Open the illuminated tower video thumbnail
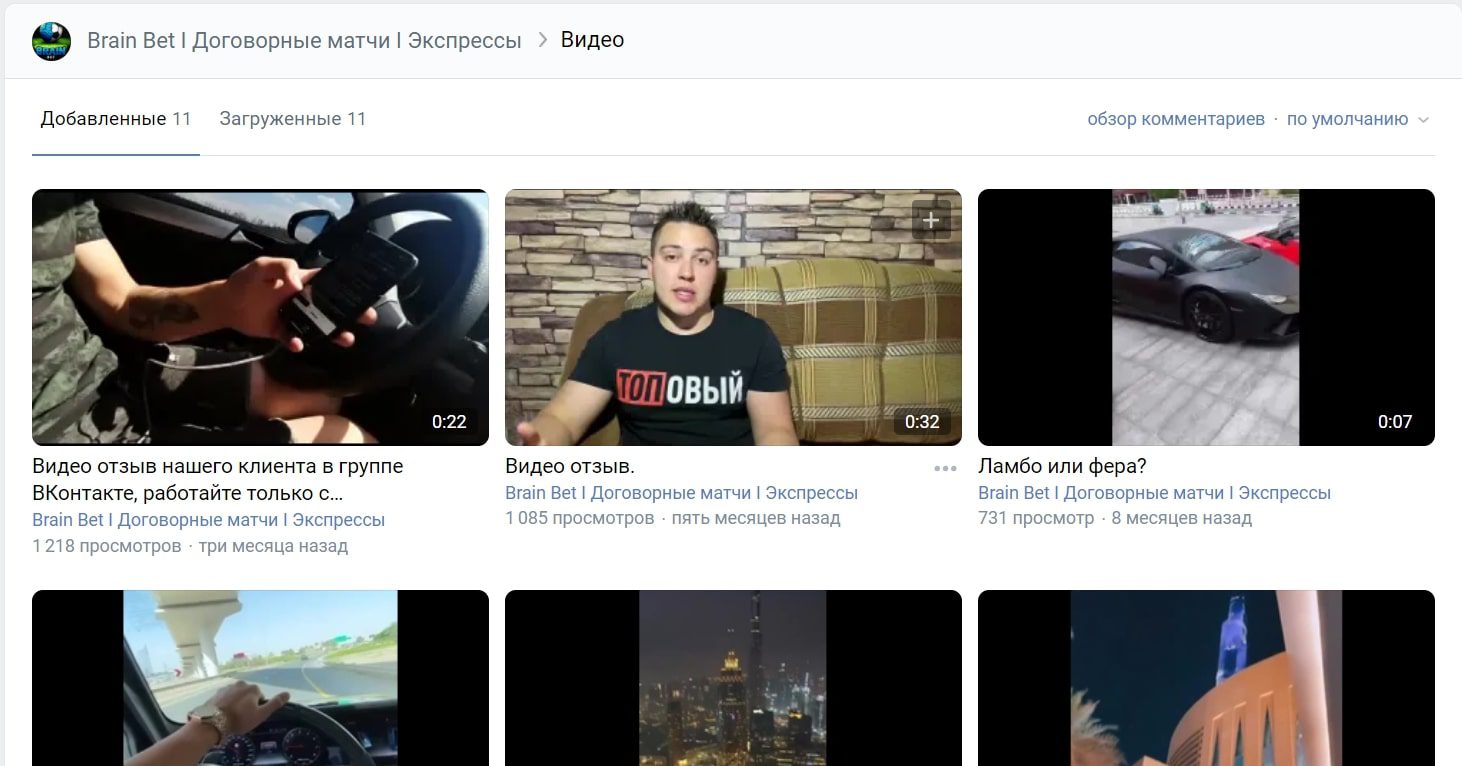1462x766 pixels. pyautogui.click(x=1206, y=678)
